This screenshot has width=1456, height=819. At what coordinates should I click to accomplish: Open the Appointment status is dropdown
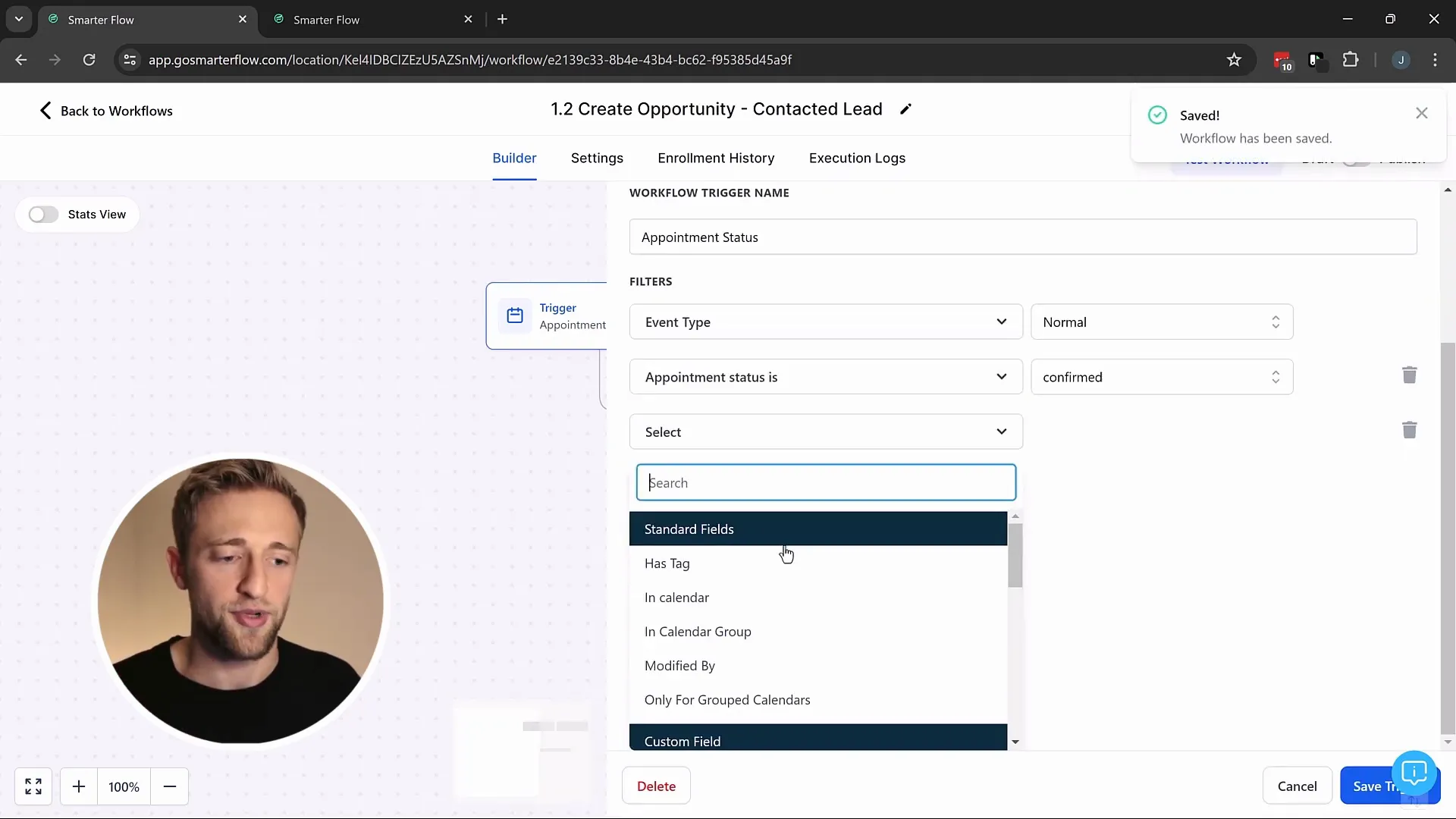click(x=826, y=377)
